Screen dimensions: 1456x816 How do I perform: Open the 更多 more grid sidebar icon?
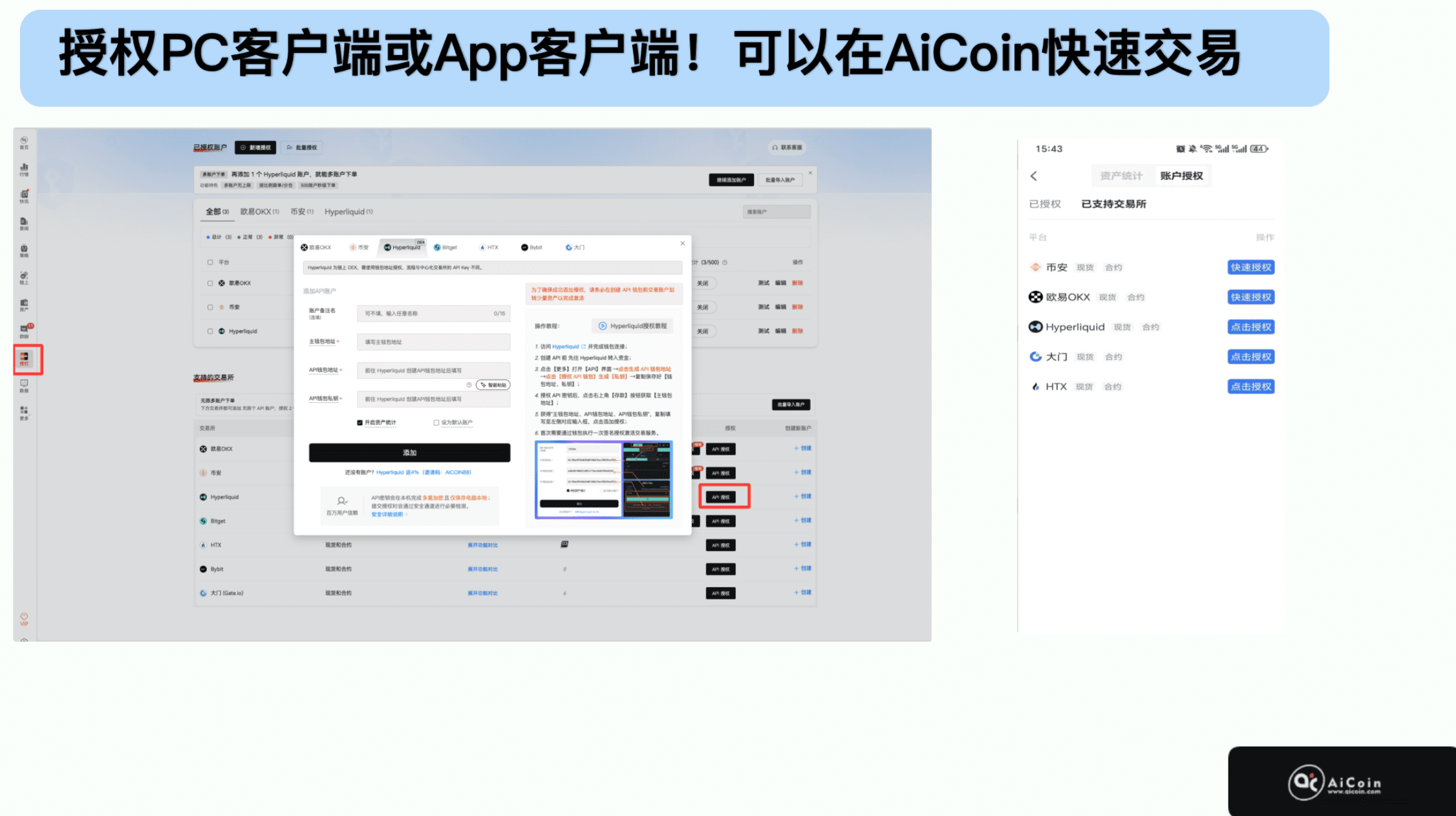[x=24, y=413]
